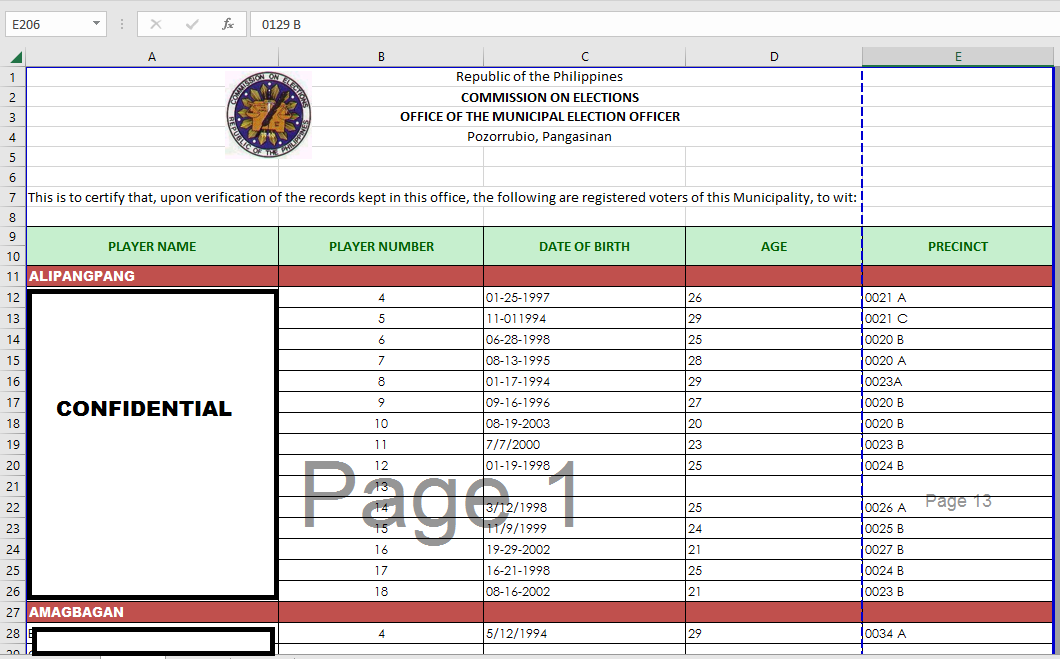Open the Insert Function fx button
The width and height of the screenshot is (1060, 659).
[228, 24]
